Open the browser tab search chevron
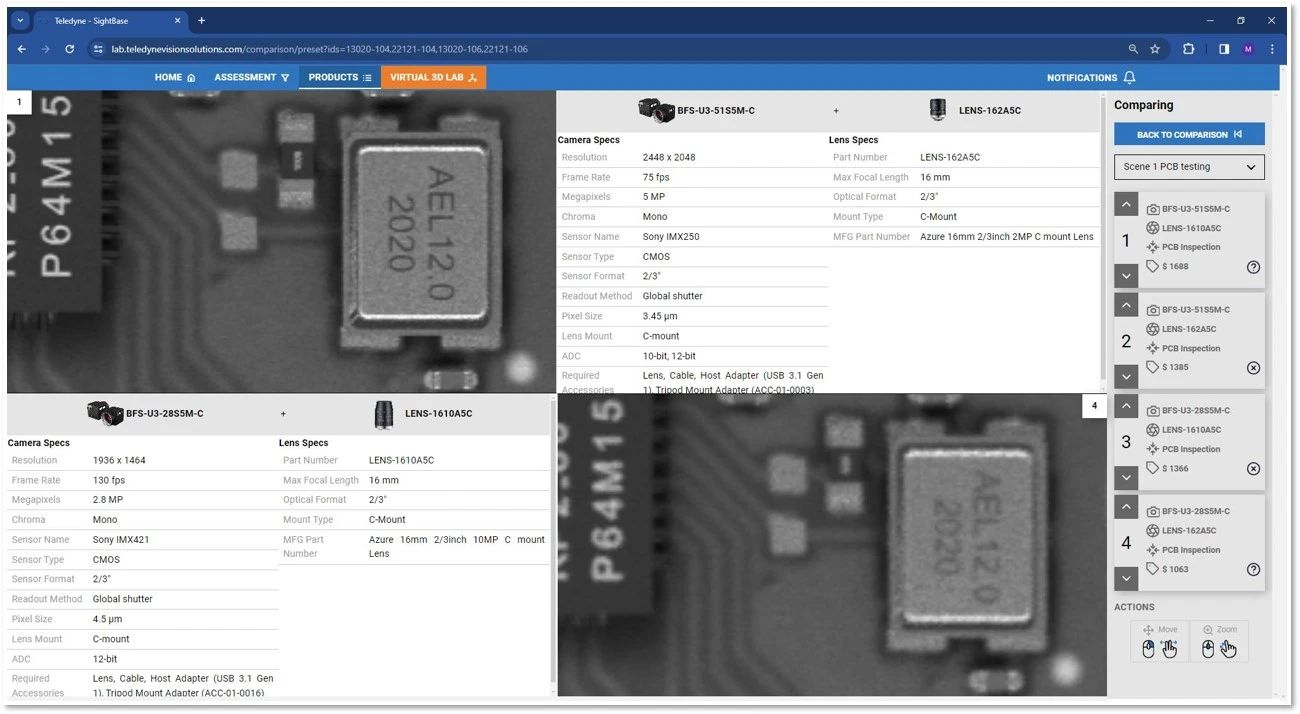Viewport: 1300px width, 714px height. pyautogui.click(x=20, y=20)
